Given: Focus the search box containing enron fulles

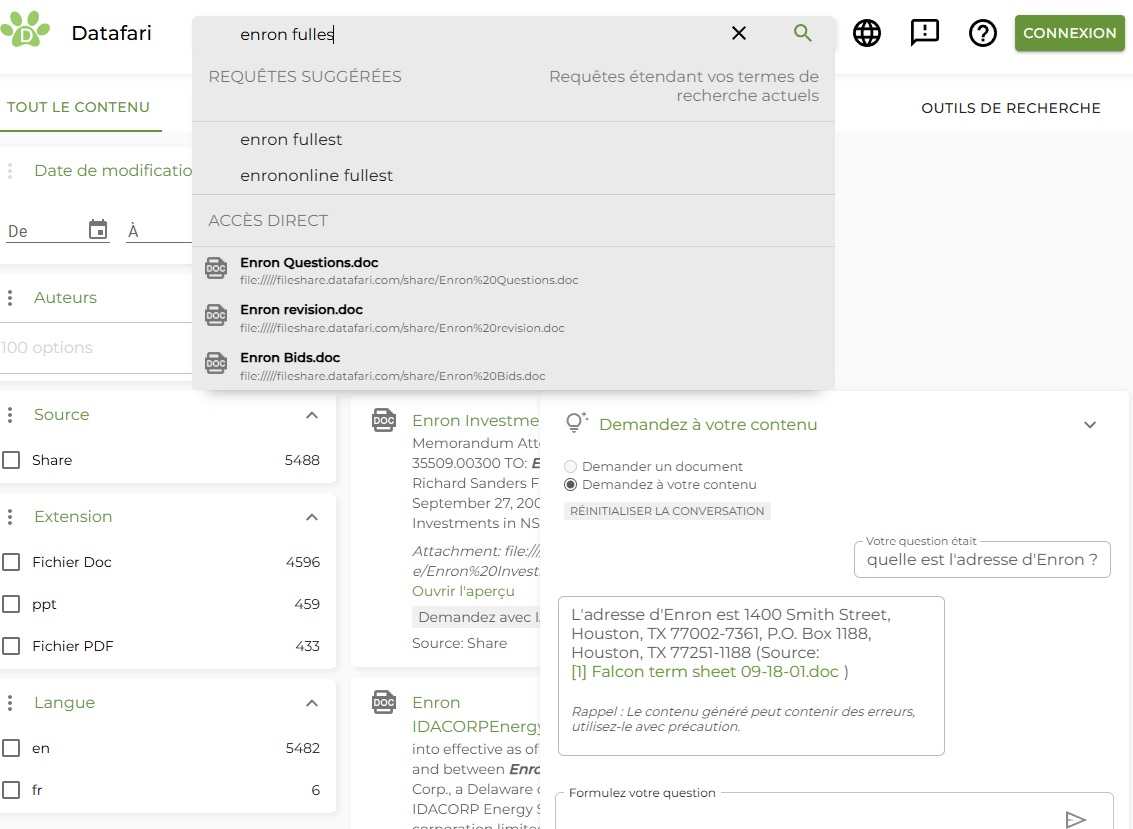Looking at the screenshot, I should [477, 34].
